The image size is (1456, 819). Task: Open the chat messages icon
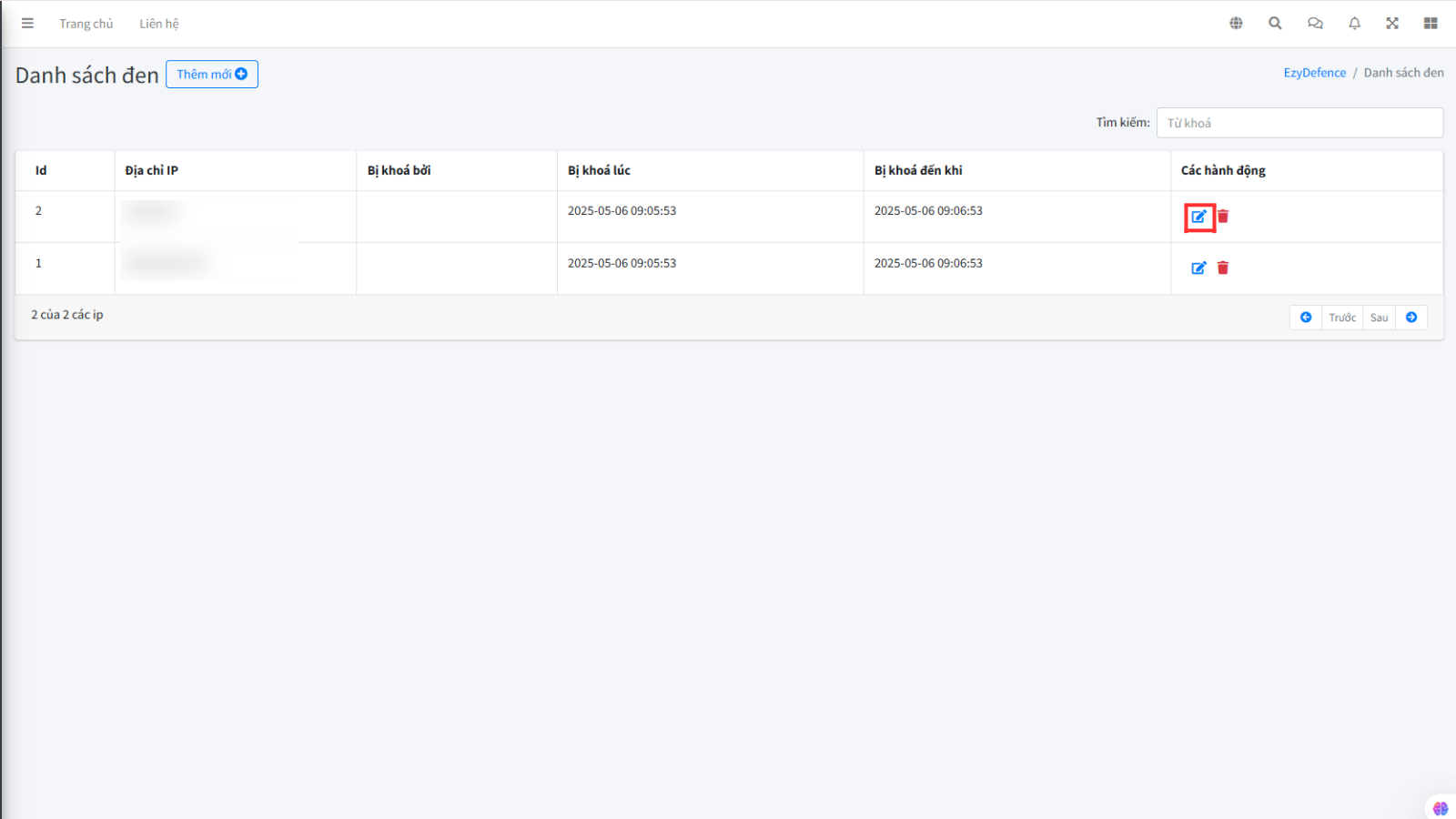coord(1315,24)
